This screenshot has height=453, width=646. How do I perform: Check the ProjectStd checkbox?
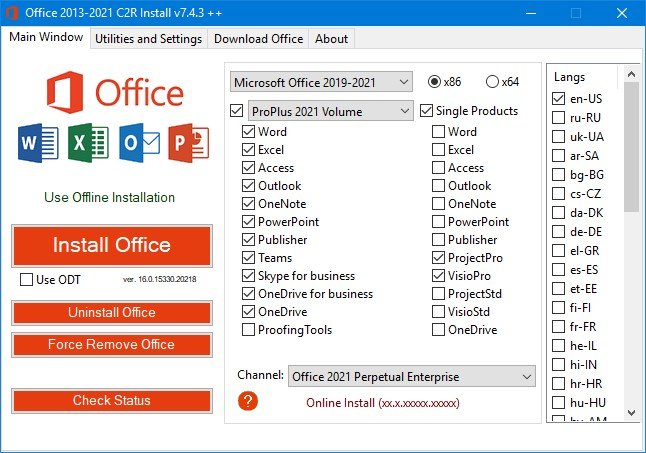pyautogui.click(x=438, y=294)
